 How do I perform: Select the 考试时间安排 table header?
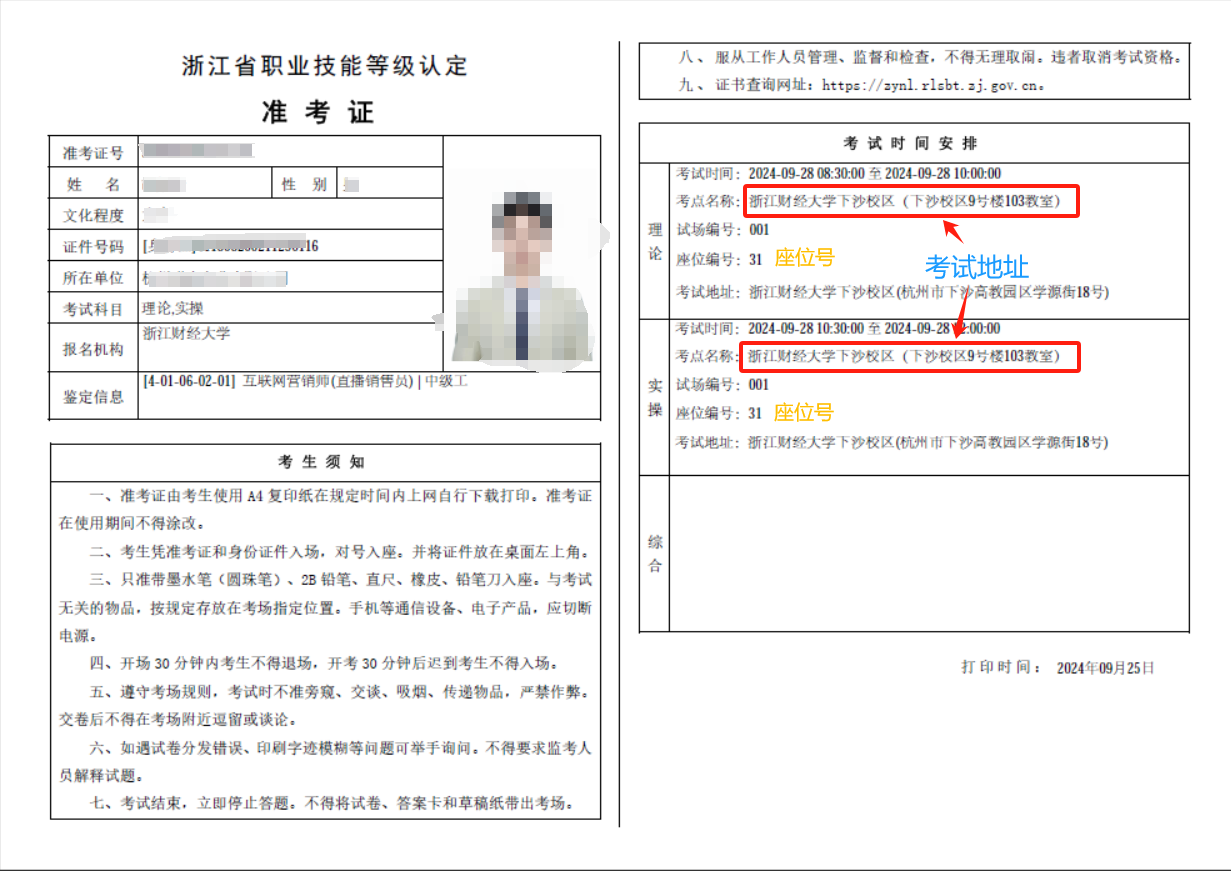pyautogui.click(x=915, y=143)
